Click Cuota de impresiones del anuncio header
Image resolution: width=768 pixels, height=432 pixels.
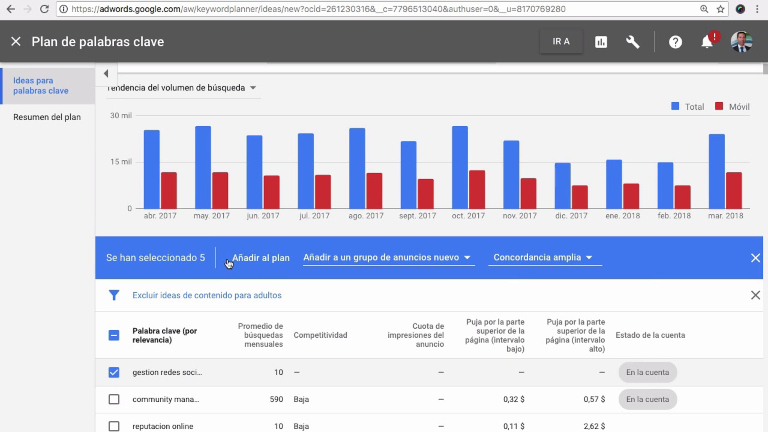pos(415,335)
